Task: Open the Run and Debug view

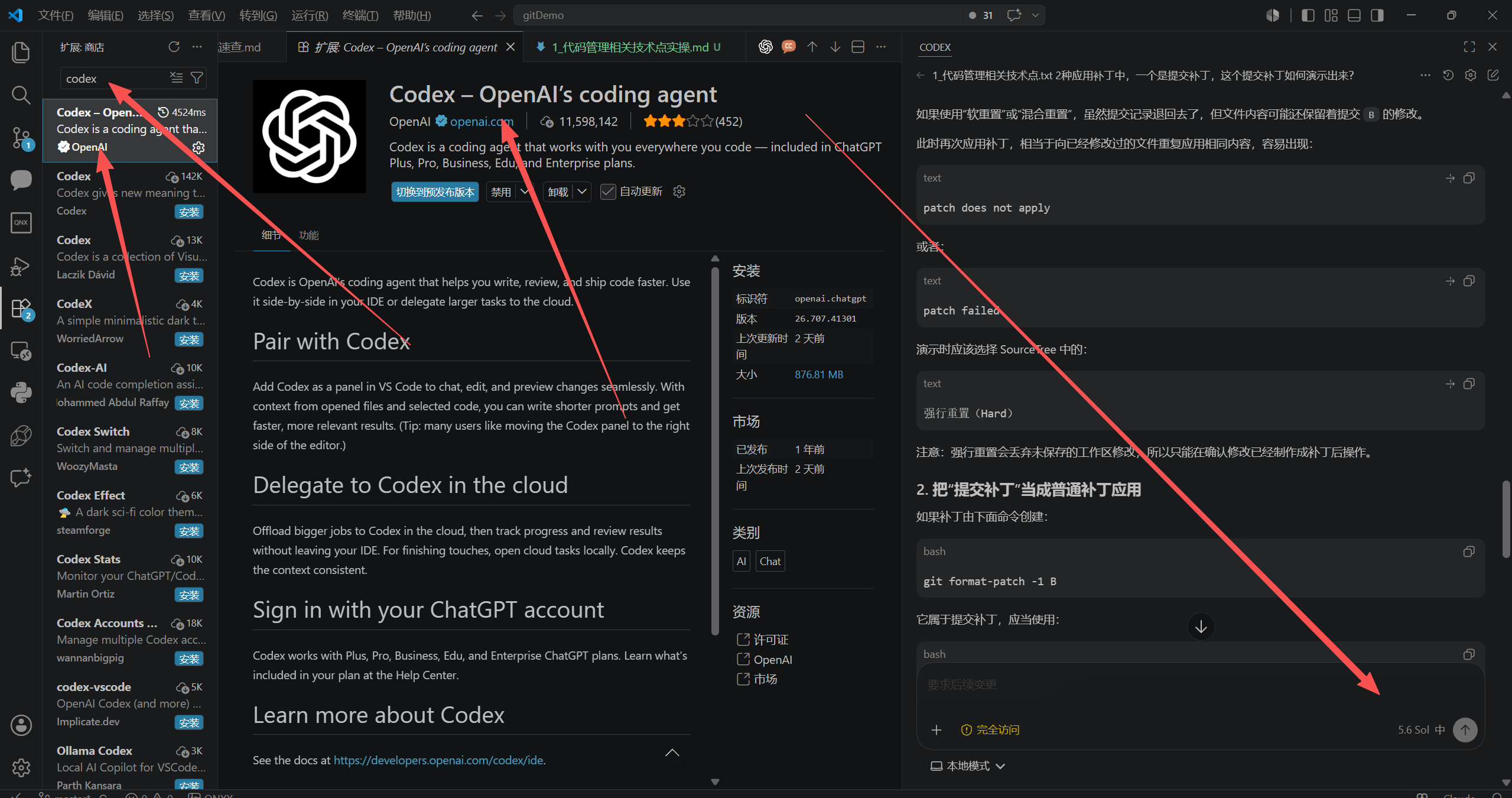Action: click(21, 266)
